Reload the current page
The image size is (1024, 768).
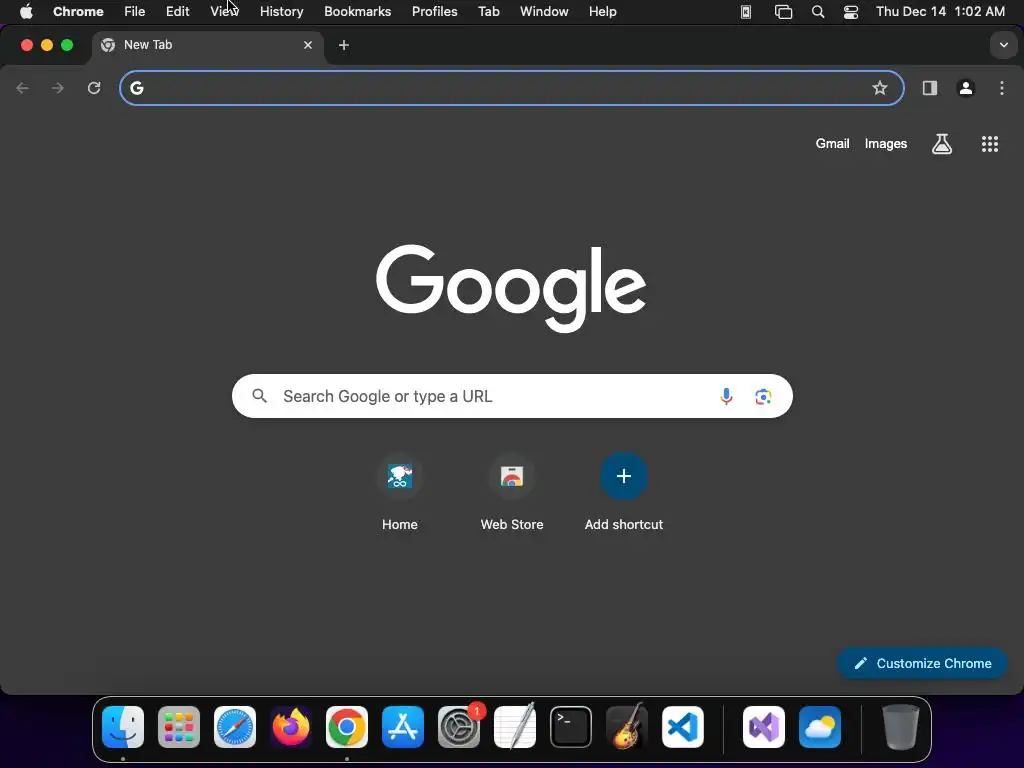[x=94, y=88]
